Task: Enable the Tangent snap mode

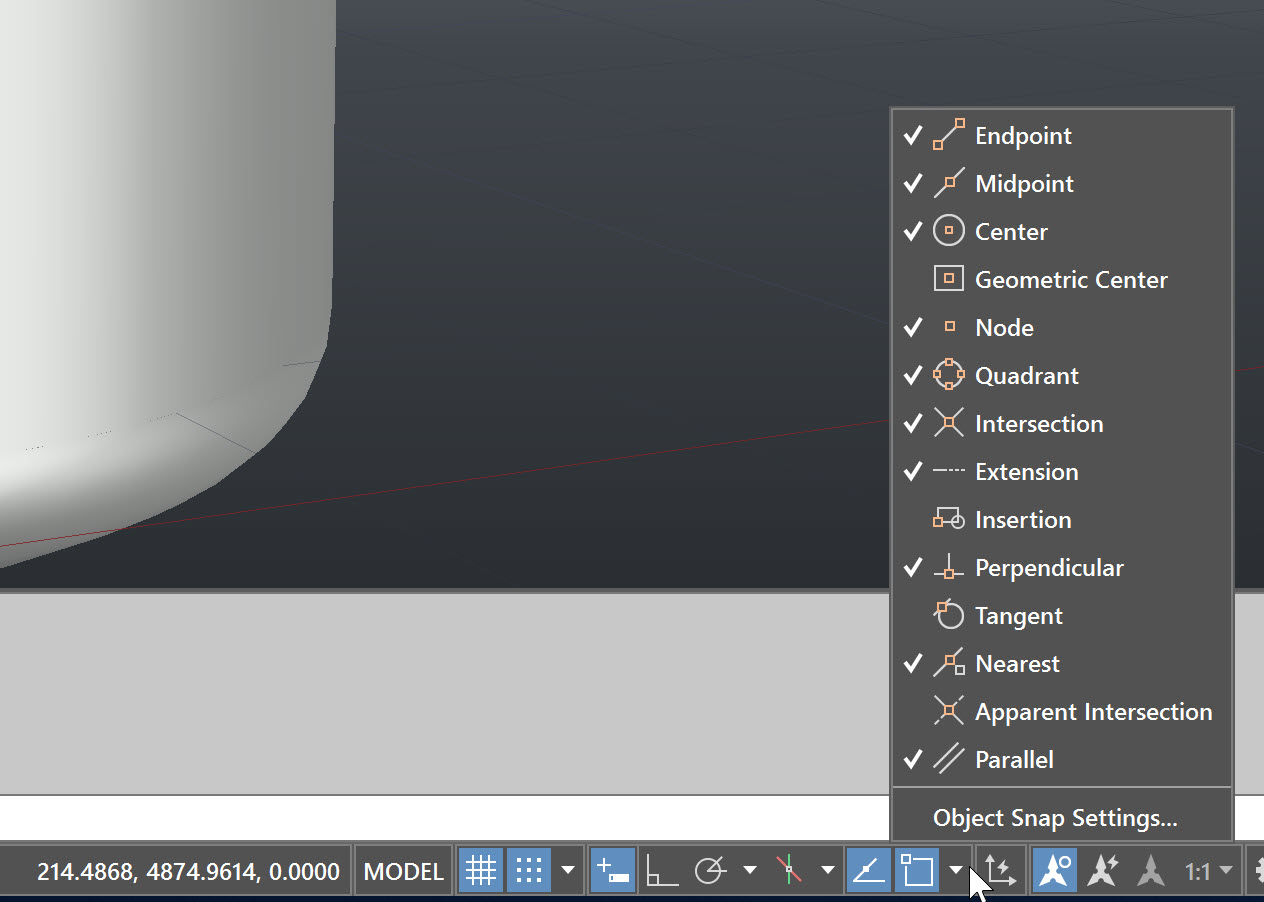Action: 1018,615
